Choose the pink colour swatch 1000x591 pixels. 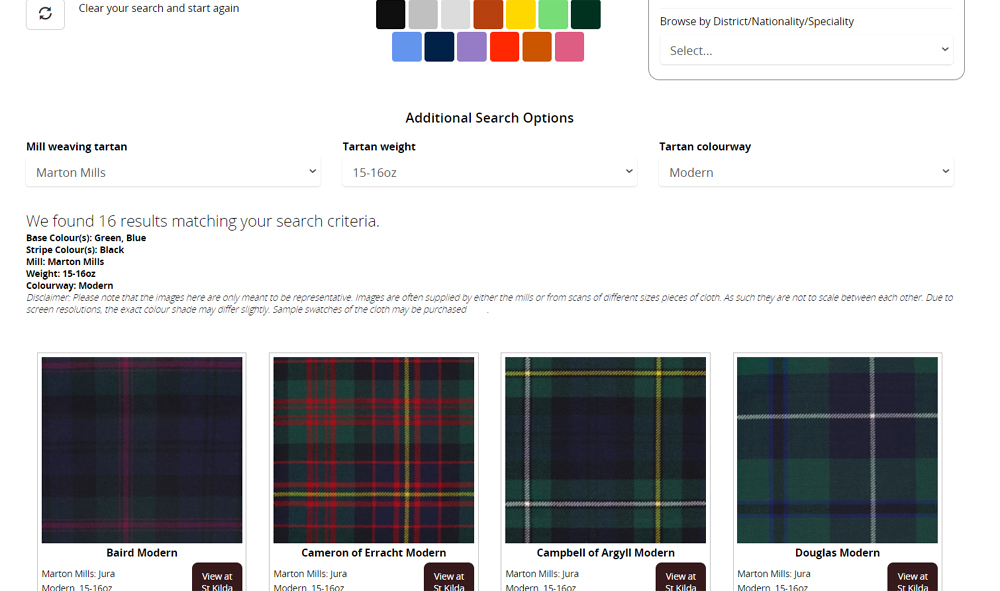(x=569, y=47)
